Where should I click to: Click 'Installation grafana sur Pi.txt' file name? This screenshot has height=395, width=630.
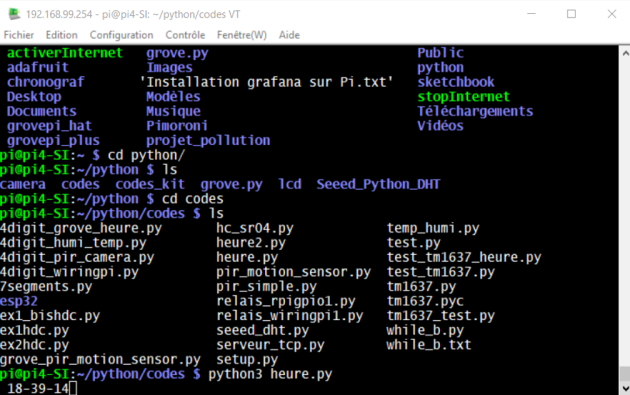coord(266,82)
